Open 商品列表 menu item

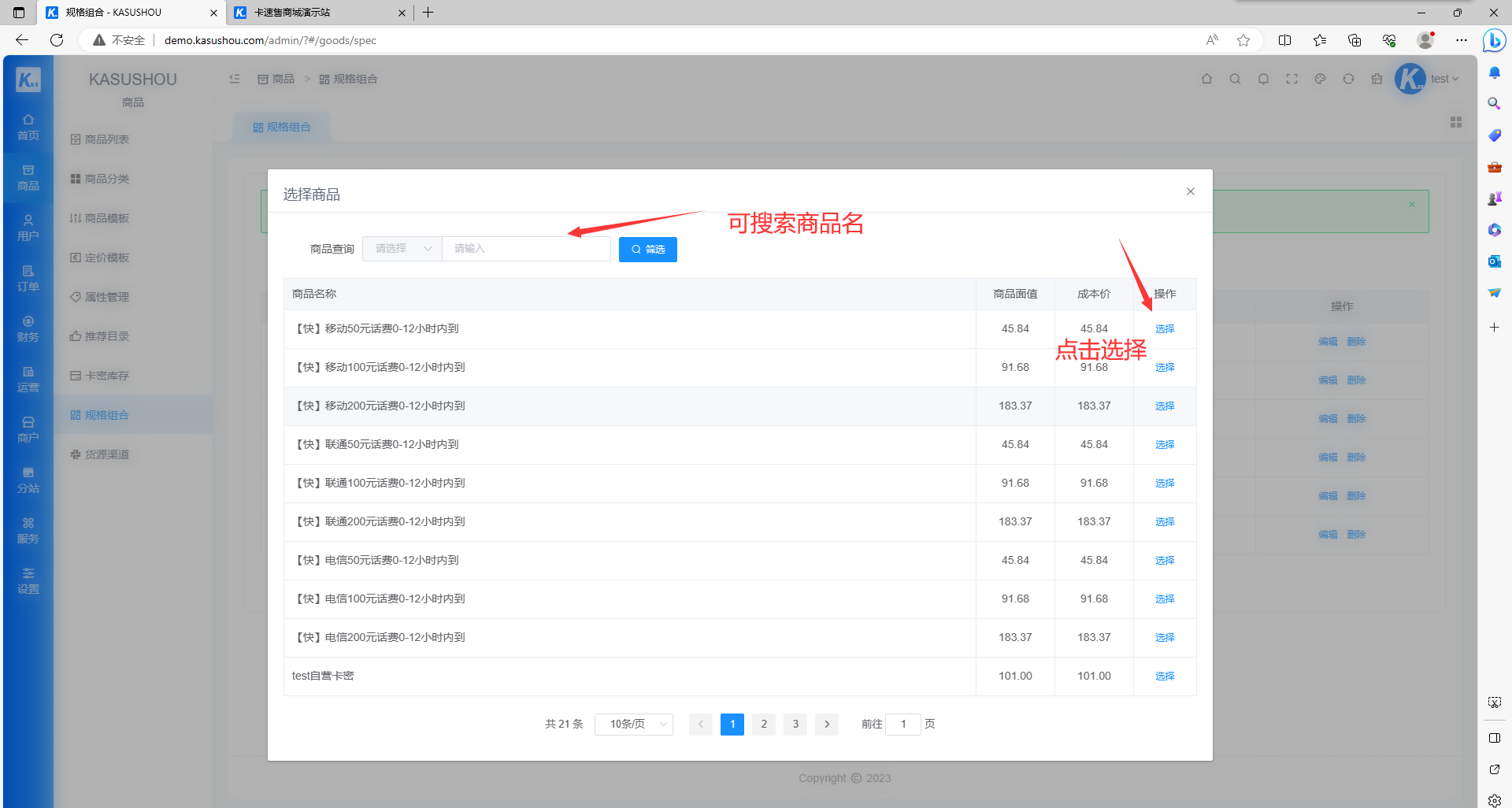pyautogui.click(x=133, y=139)
